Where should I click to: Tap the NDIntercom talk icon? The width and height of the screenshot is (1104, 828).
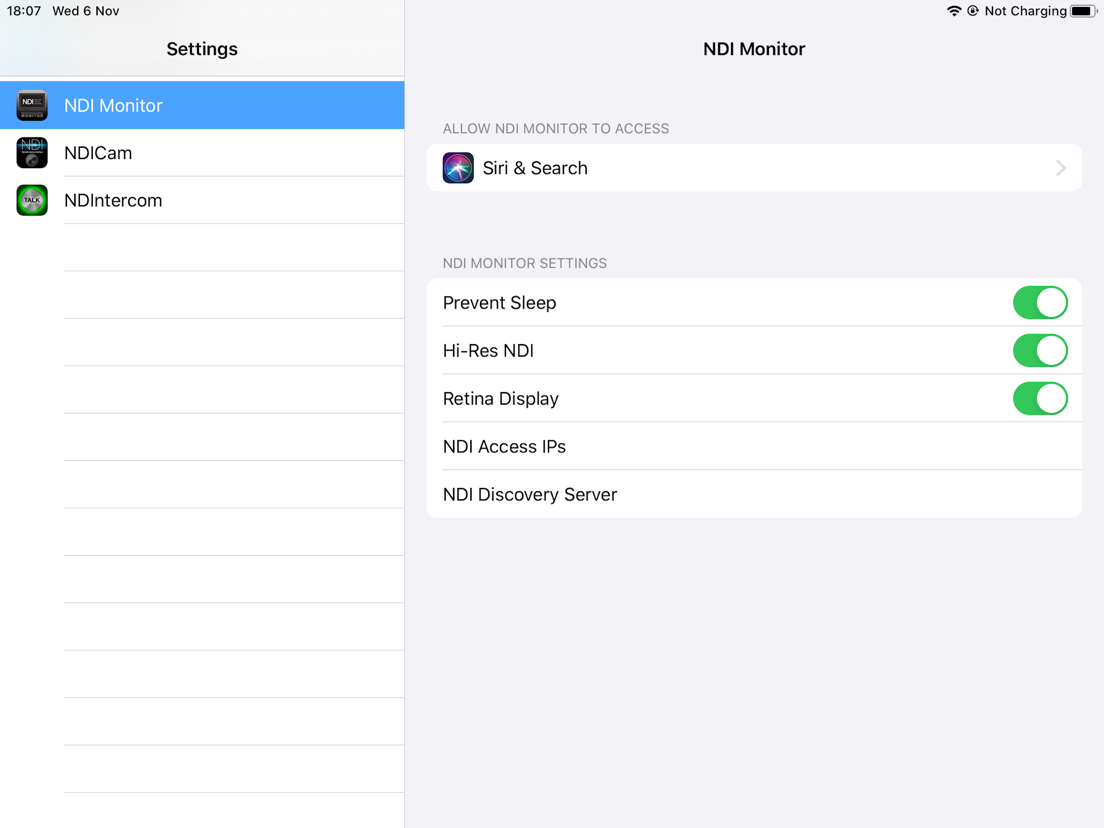tap(32, 200)
